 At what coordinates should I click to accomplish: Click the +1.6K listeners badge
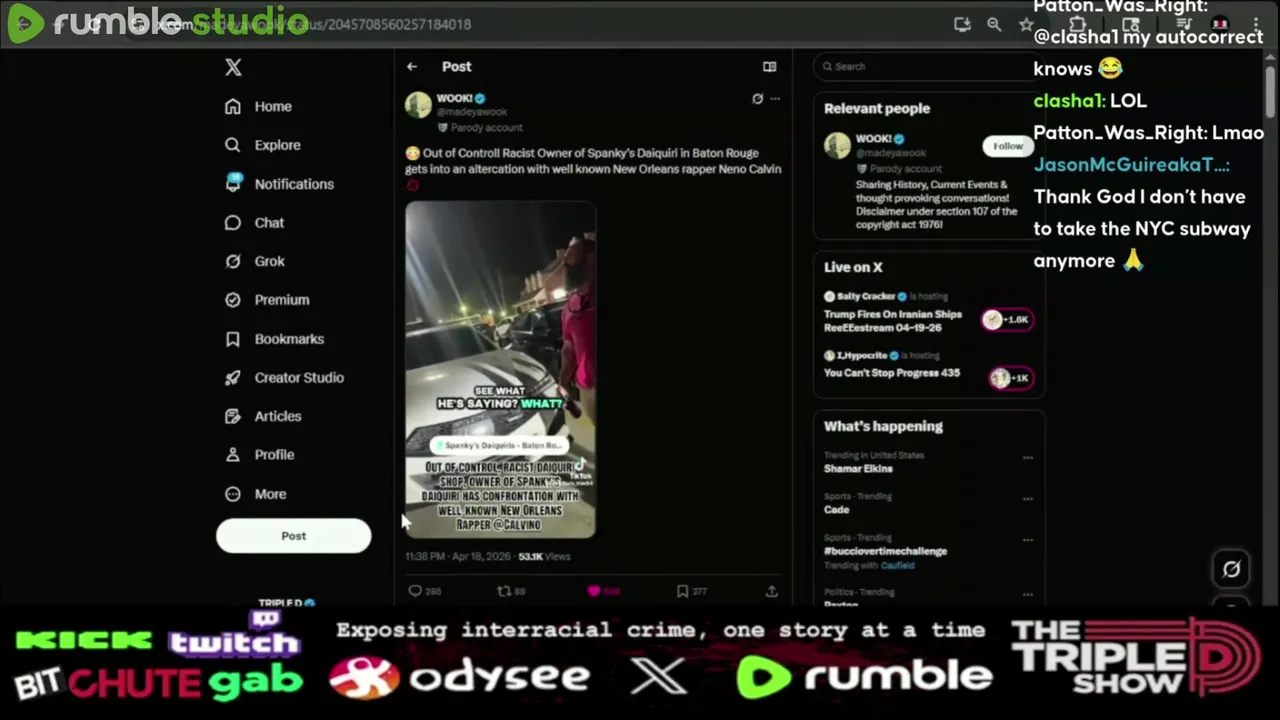tap(1007, 320)
